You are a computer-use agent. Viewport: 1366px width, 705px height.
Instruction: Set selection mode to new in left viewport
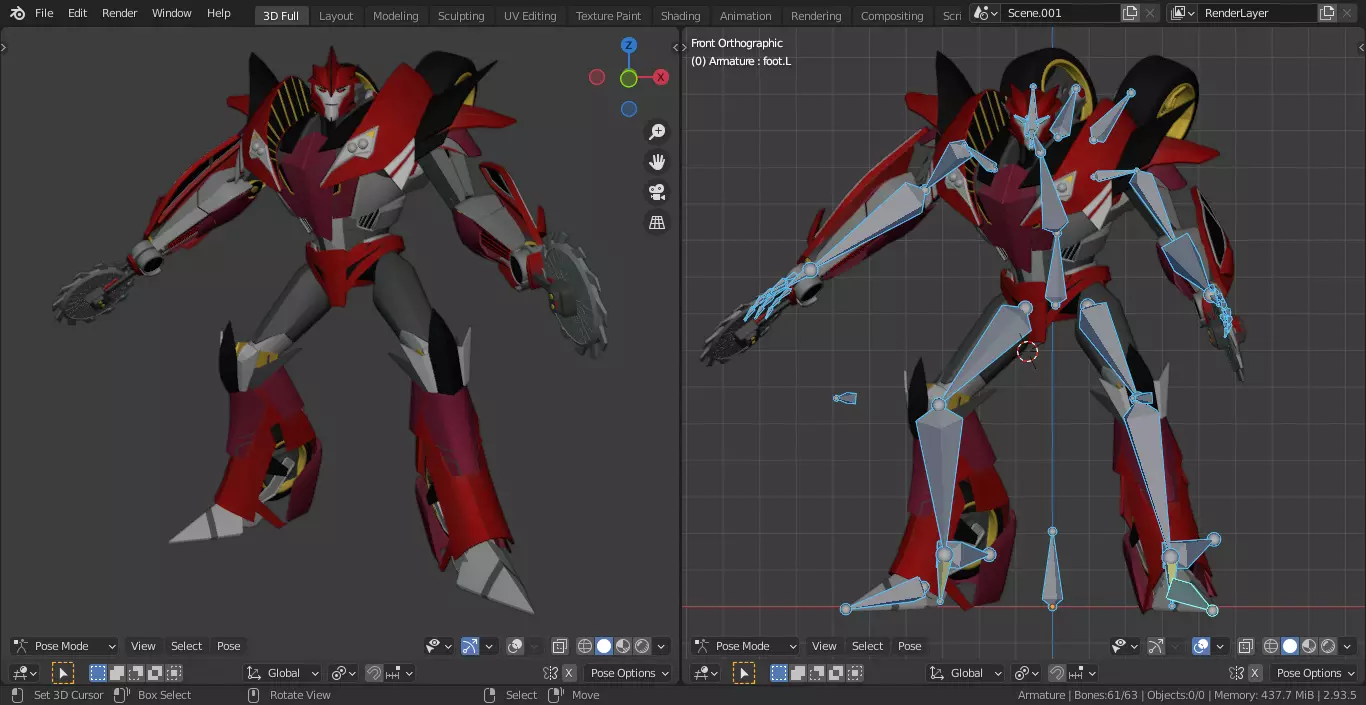[97, 673]
